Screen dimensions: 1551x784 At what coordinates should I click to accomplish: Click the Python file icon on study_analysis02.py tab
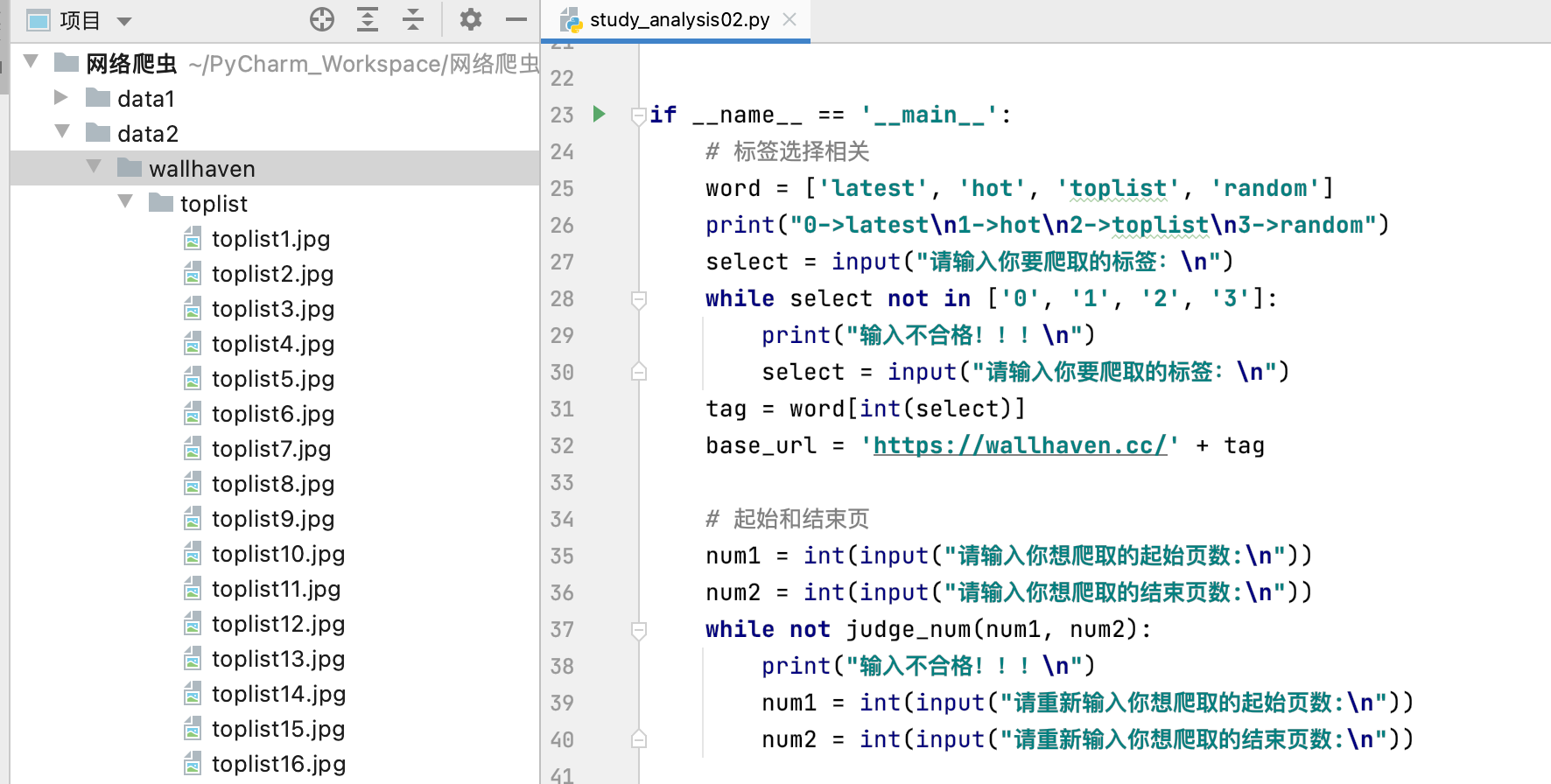click(572, 19)
